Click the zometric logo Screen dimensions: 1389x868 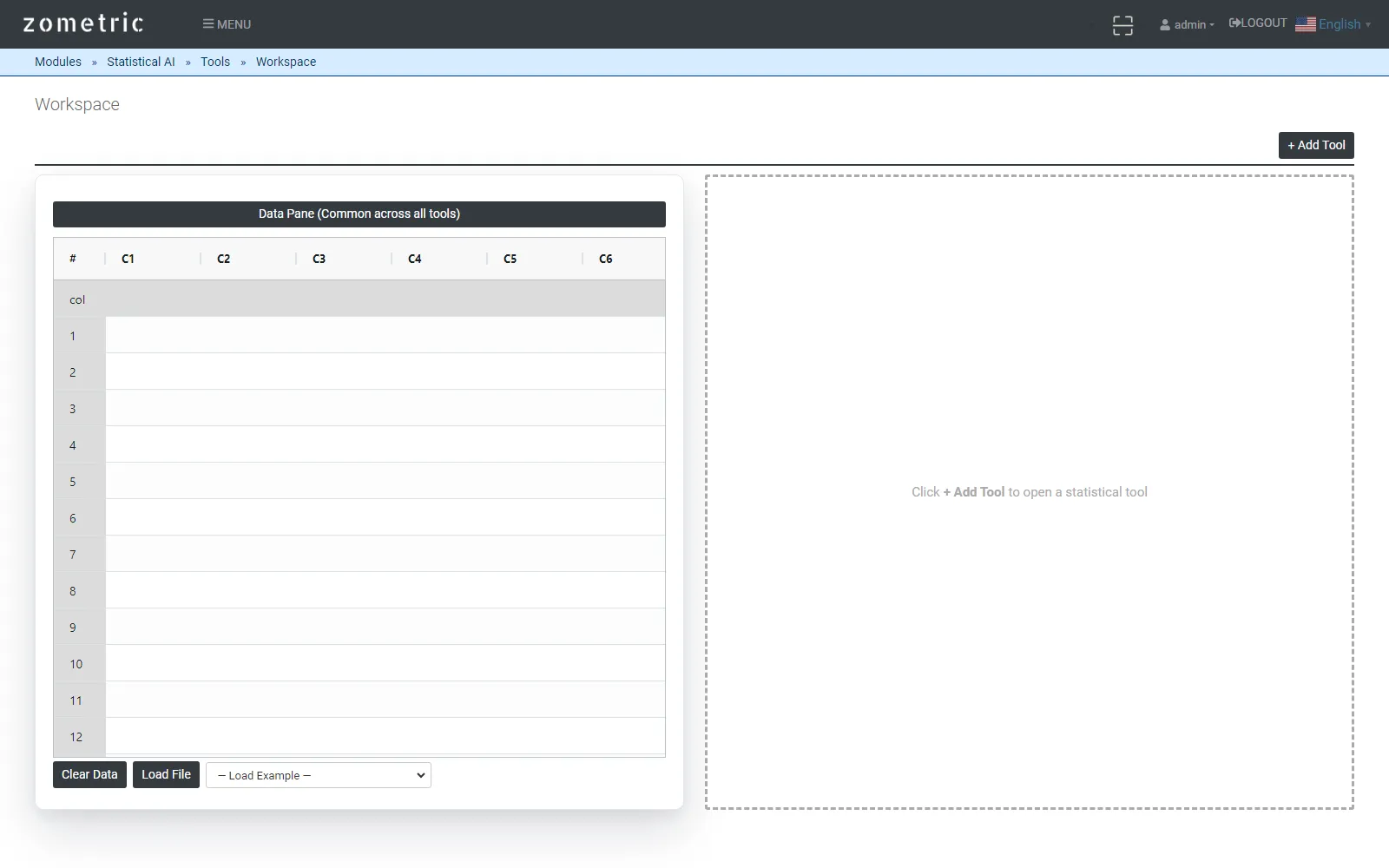tap(83, 23)
